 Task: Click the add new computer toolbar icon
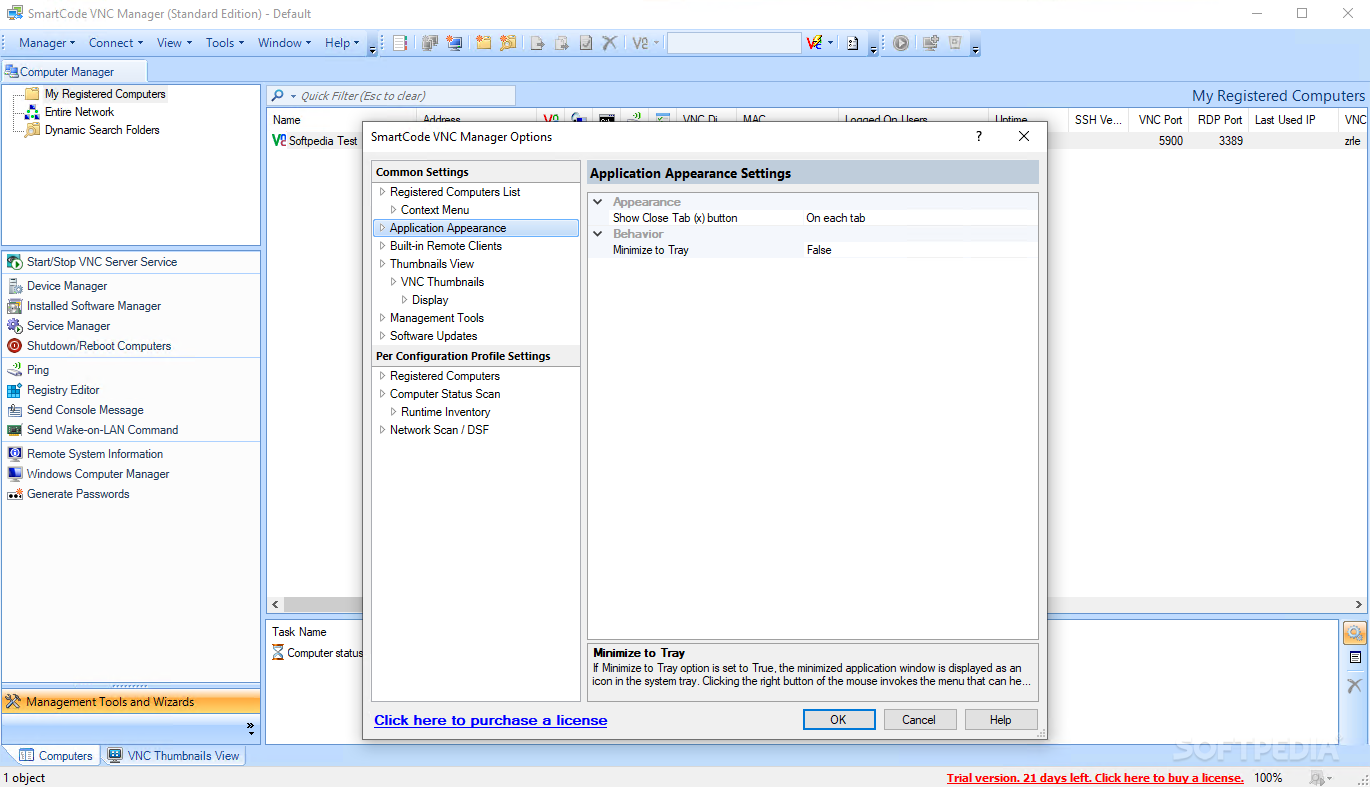(x=455, y=43)
